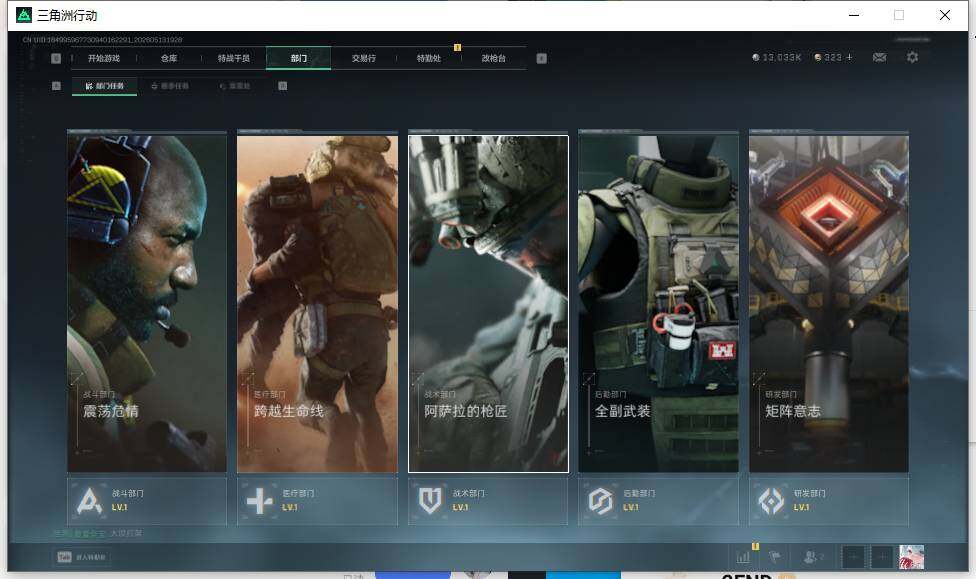Open the mail envelope icon
The height and width of the screenshot is (579, 976).
coord(880,57)
